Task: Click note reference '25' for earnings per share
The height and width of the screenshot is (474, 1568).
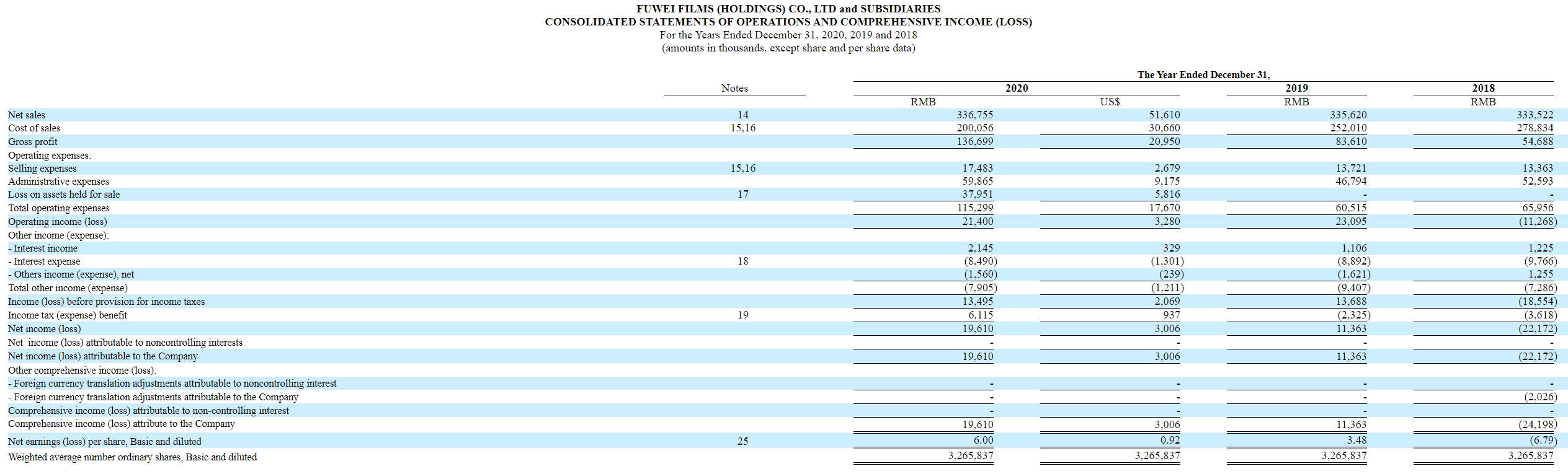Action: point(743,442)
